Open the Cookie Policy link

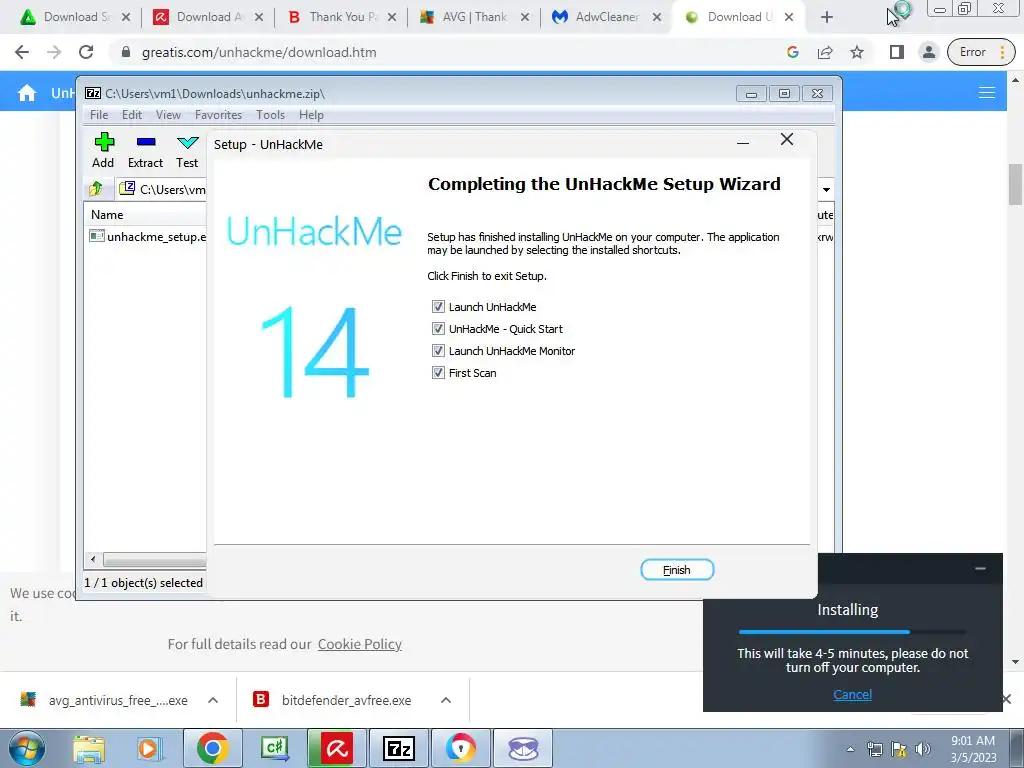pyautogui.click(x=360, y=644)
